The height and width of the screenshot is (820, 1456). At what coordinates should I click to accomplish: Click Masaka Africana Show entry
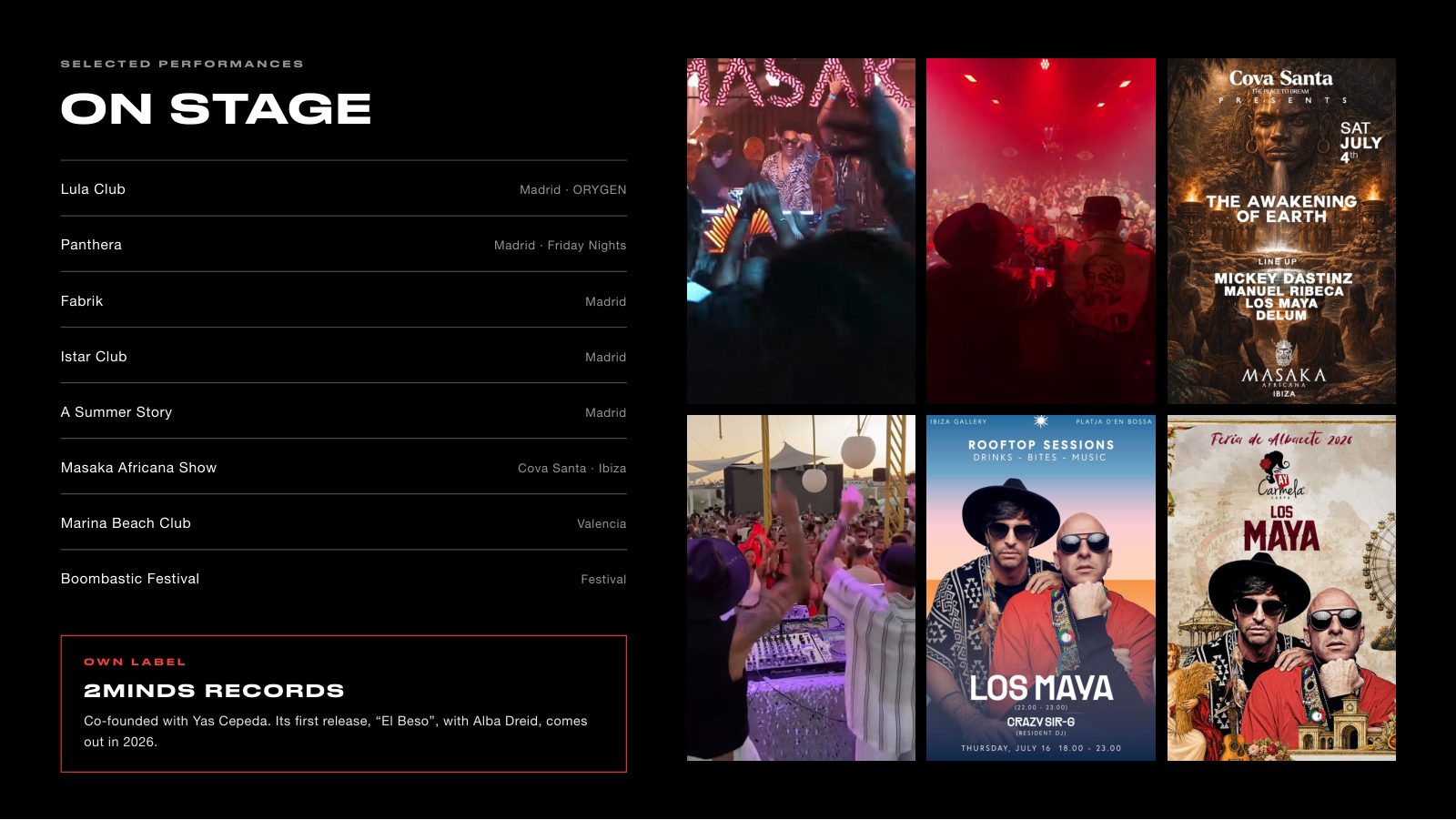(138, 468)
